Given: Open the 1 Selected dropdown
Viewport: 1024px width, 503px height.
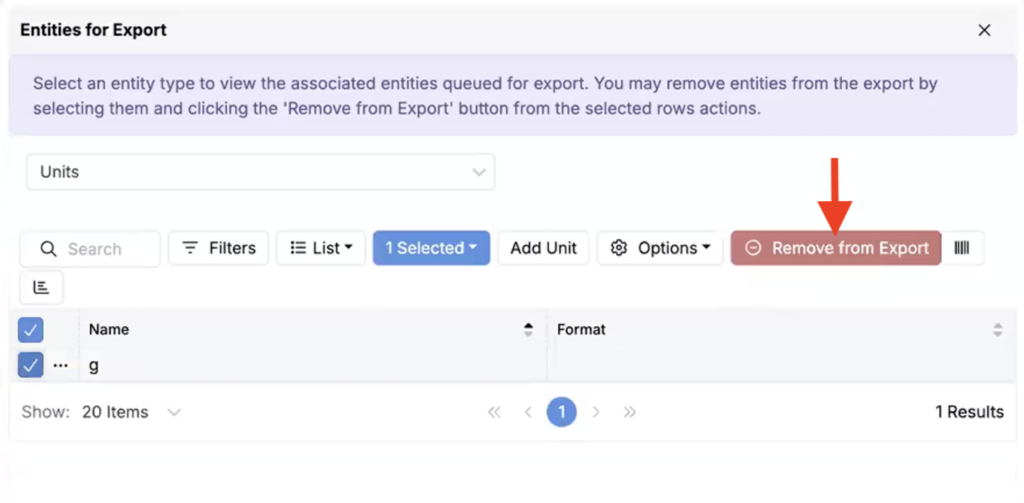Looking at the screenshot, I should point(431,248).
